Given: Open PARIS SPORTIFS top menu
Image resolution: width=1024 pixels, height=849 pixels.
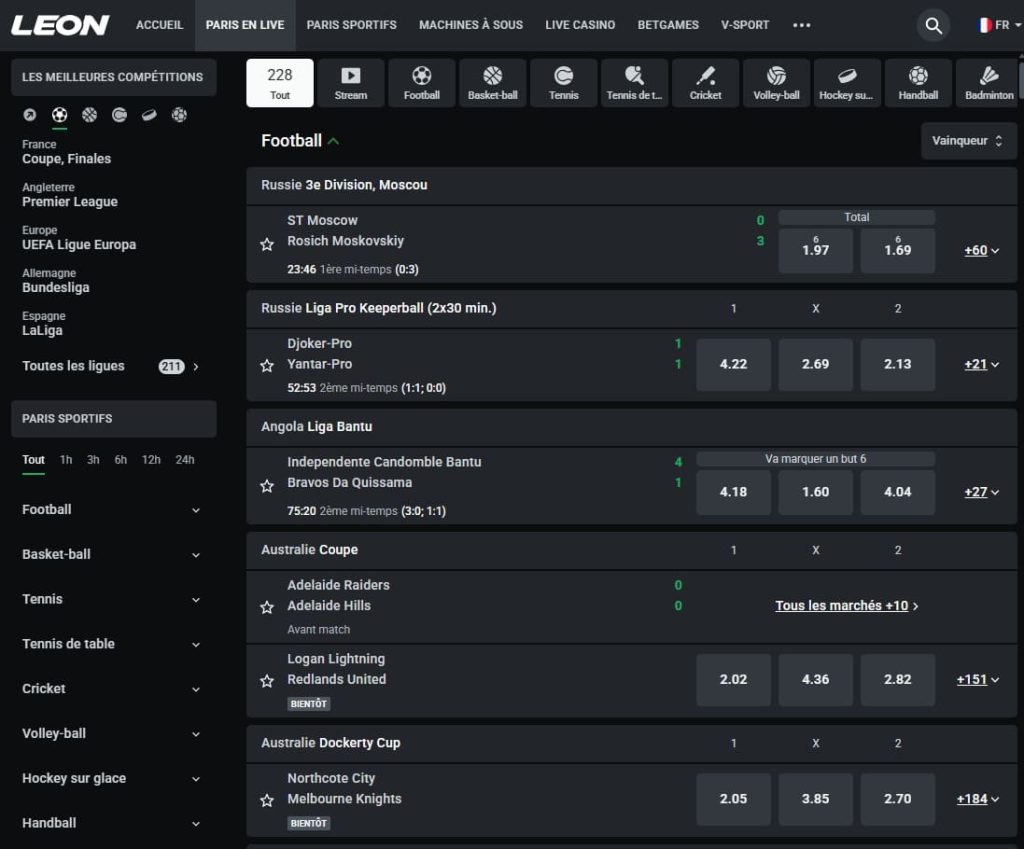Looking at the screenshot, I should [351, 25].
